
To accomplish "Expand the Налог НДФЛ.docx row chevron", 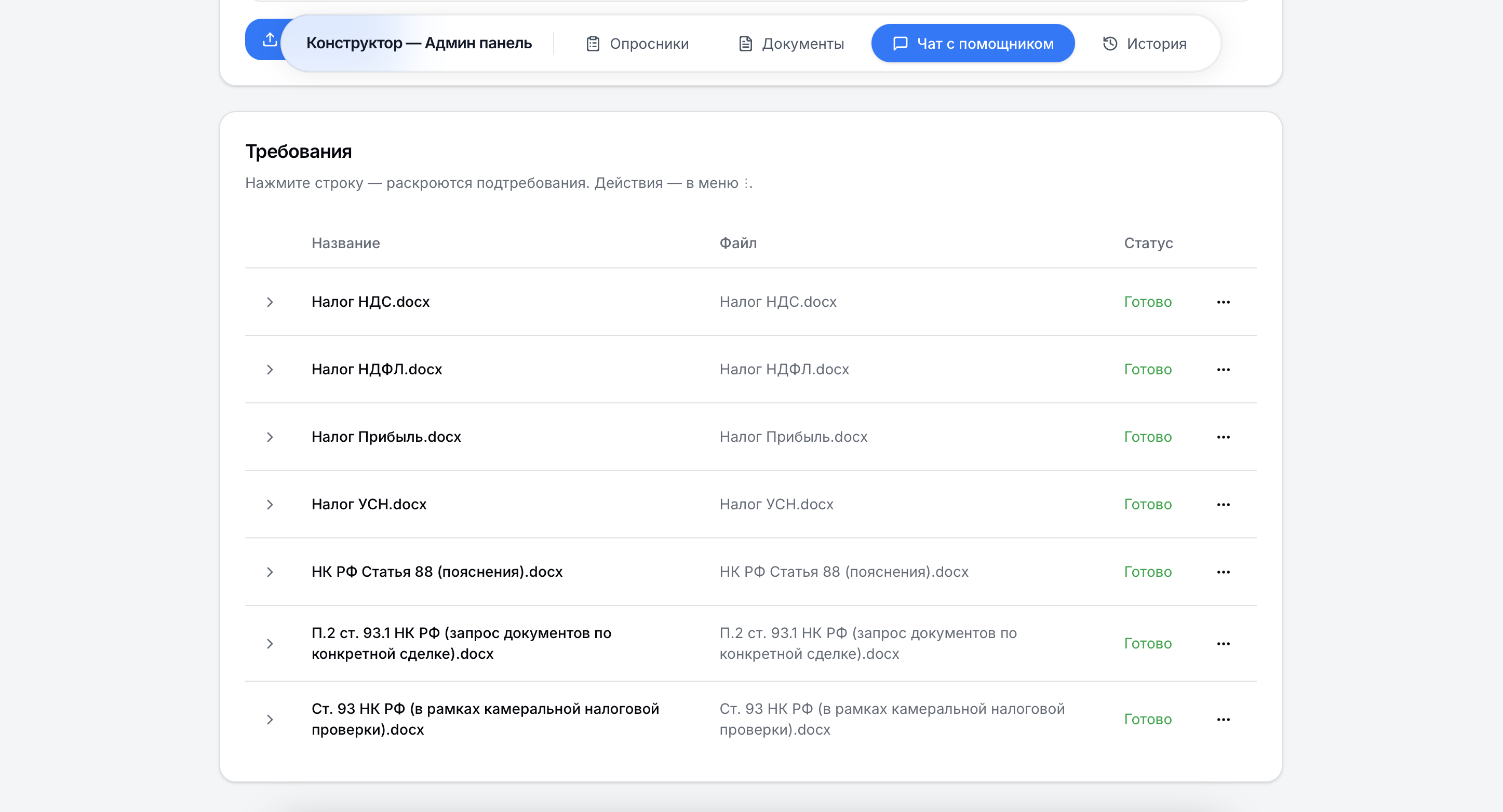I will click(270, 370).
